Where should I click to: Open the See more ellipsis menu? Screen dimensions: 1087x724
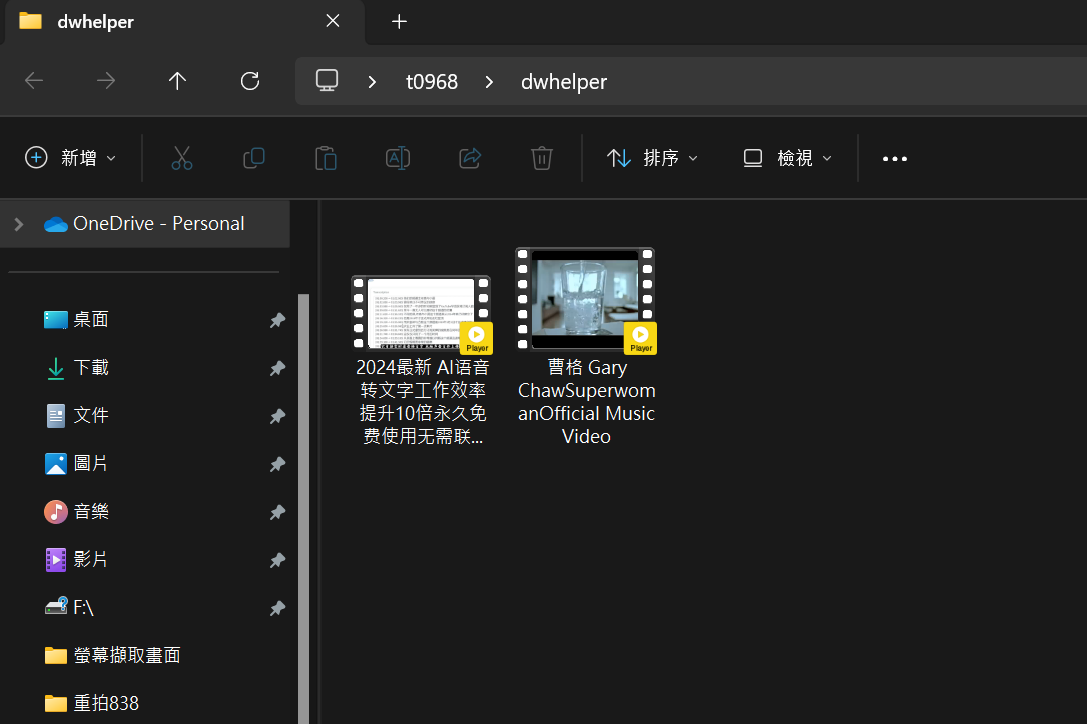(895, 159)
